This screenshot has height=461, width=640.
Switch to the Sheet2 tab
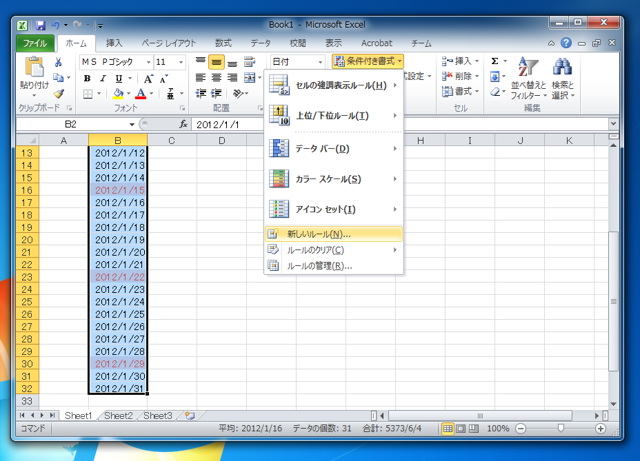(118, 416)
